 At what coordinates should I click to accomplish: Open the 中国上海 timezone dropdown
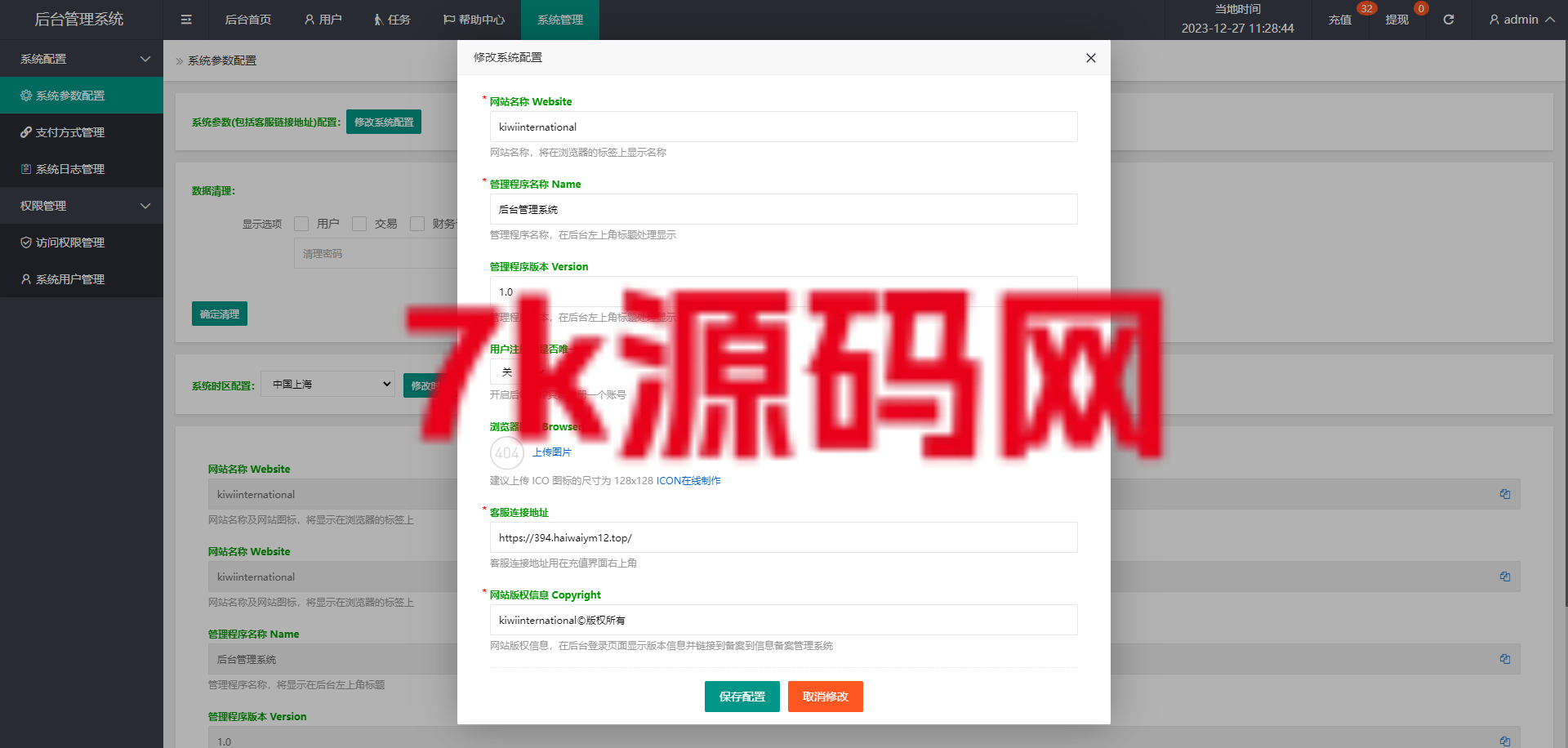point(328,384)
